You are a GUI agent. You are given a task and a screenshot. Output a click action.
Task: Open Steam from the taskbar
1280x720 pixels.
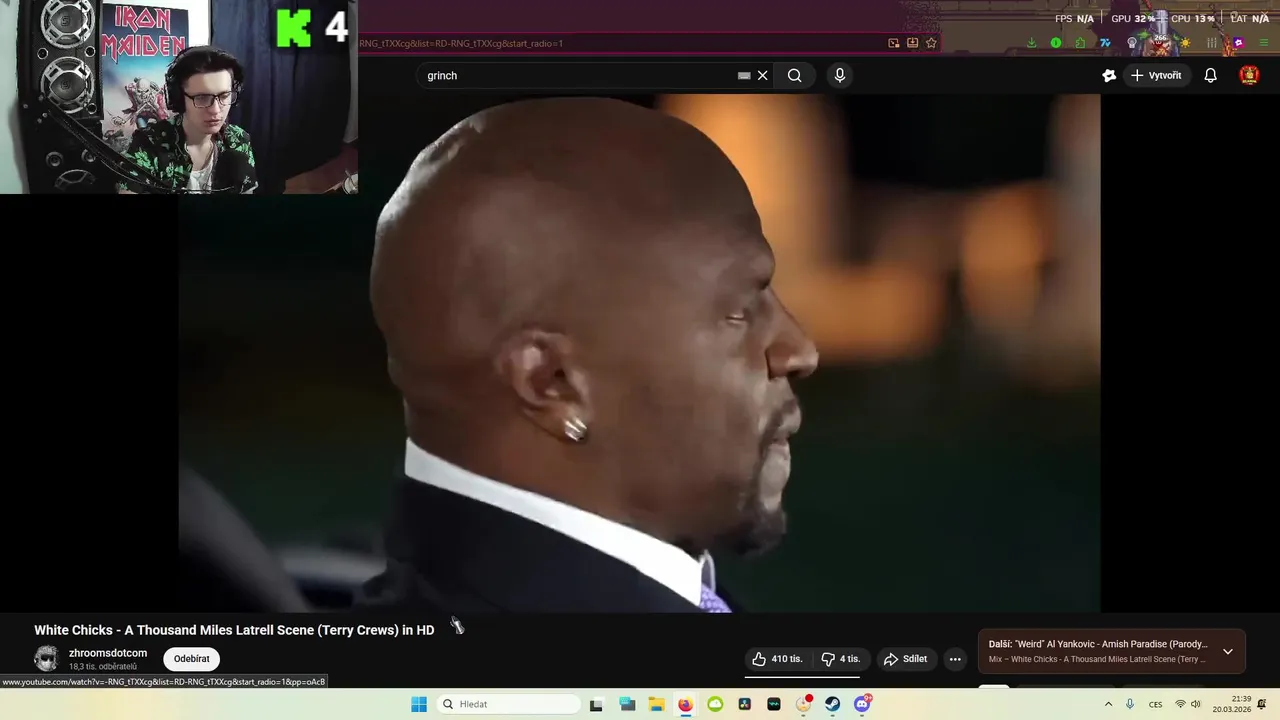[832, 704]
